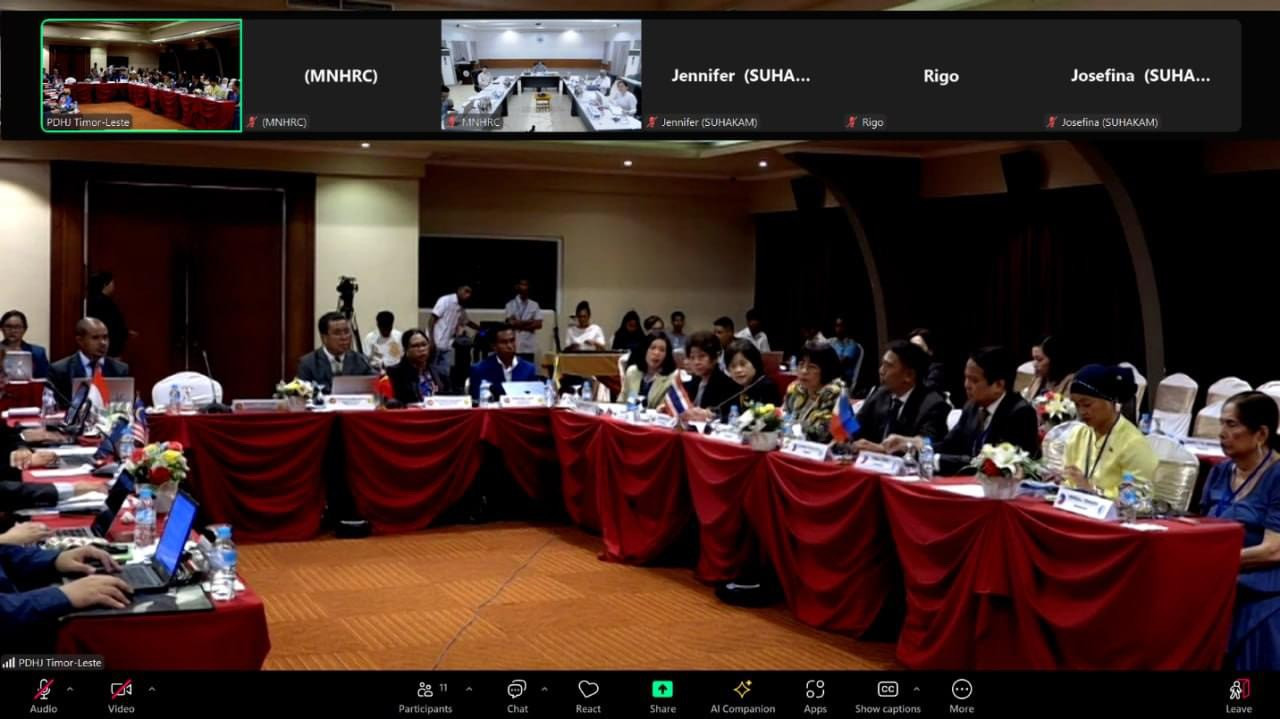Click muted mic icon on Josefina tile
The width and height of the screenshot is (1280, 719).
1052,122
